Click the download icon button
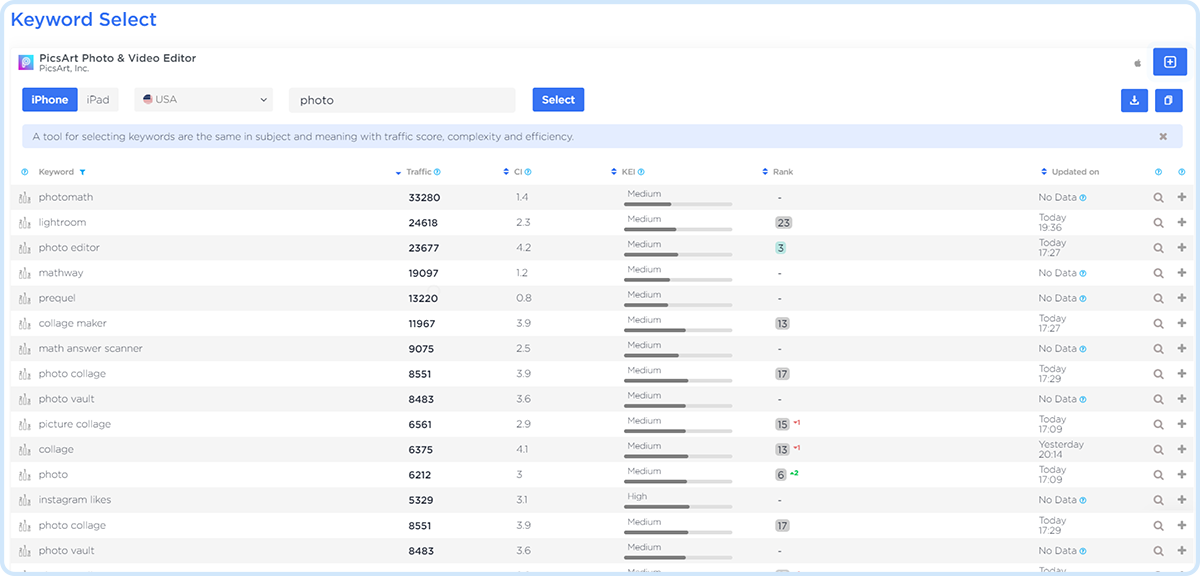Screen dimensions: 1200x576 click(x=1134, y=100)
